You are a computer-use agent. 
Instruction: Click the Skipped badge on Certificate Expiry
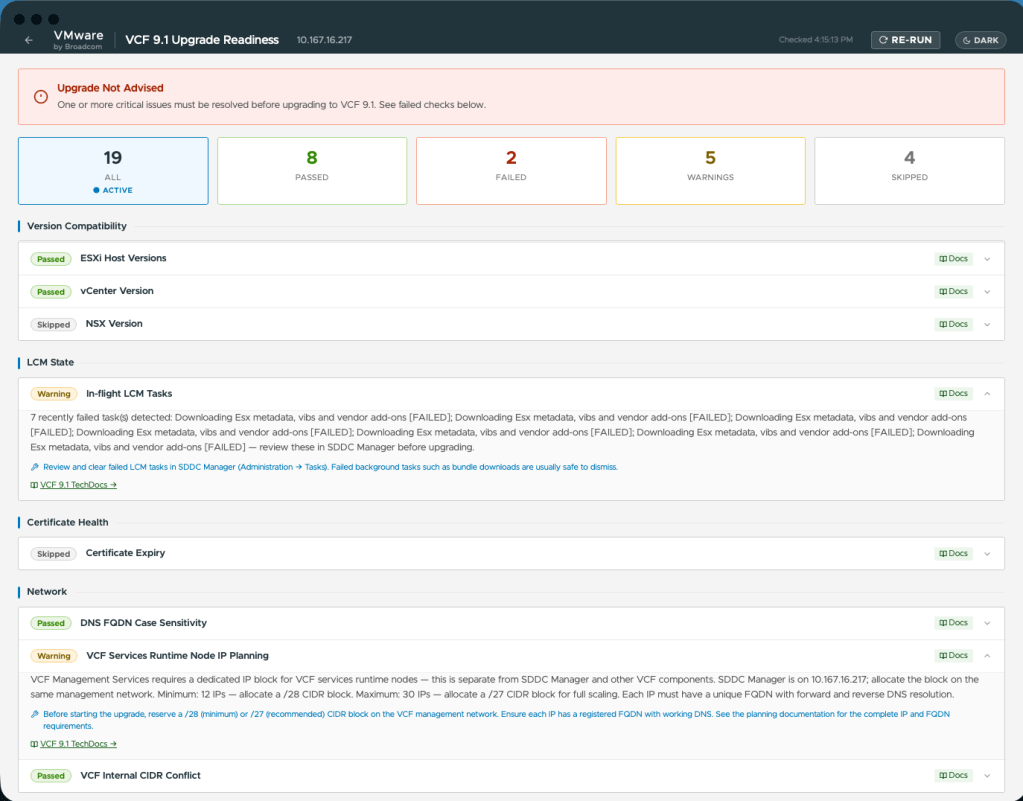(x=53, y=554)
